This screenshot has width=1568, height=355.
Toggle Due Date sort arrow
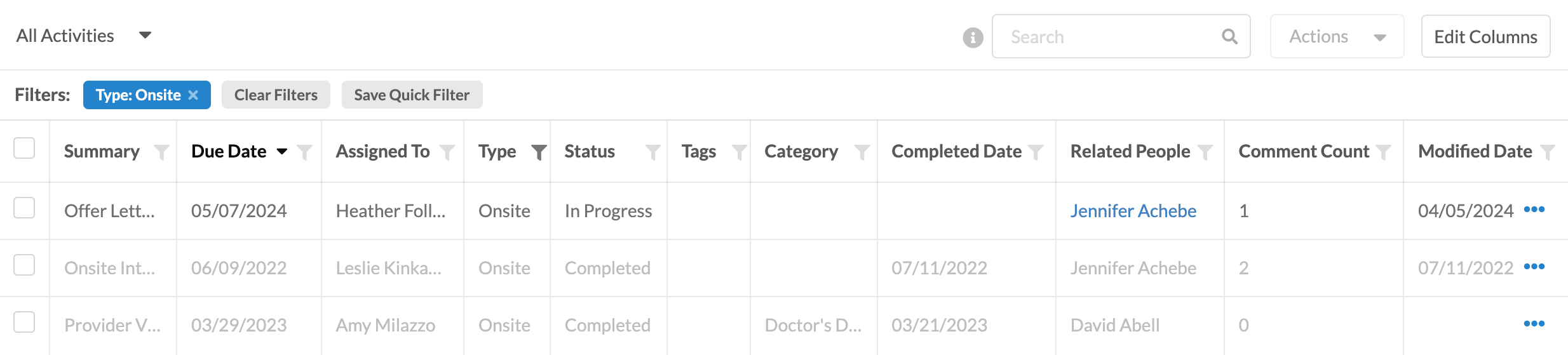[282, 151]
